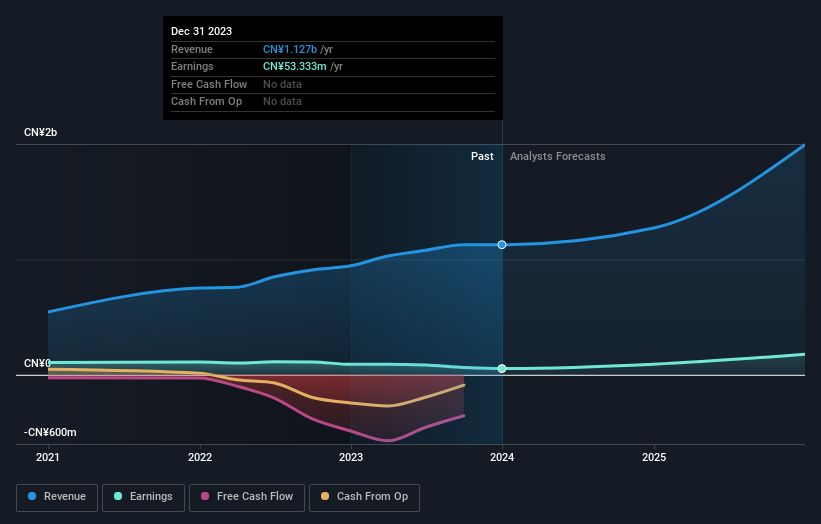The width and height of the screenshot is (821, 524).
Task: Click the pink Free Cash Flow legend dot
Action: [205, 496]
